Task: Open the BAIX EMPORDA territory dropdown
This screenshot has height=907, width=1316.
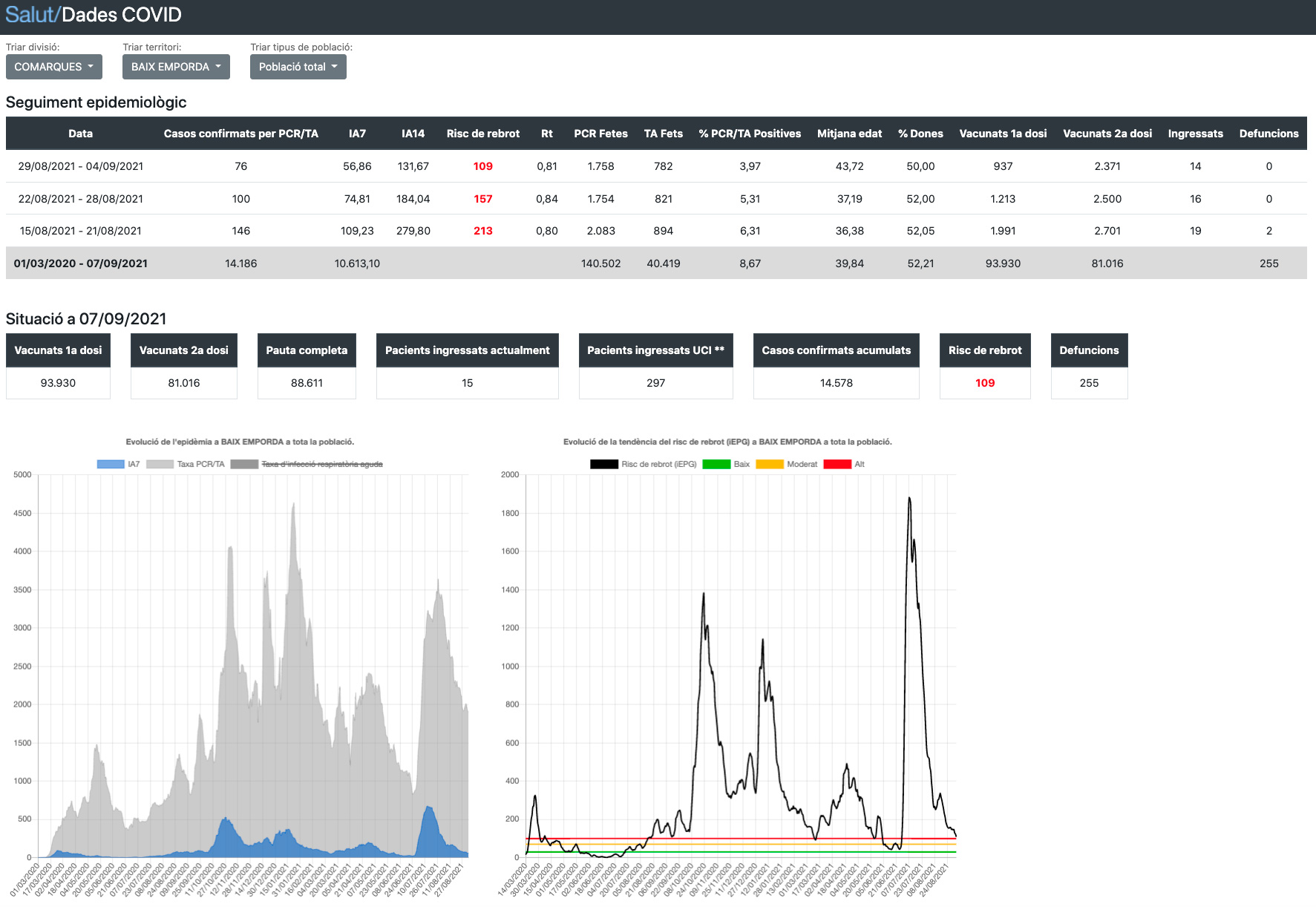Action: 176,67
